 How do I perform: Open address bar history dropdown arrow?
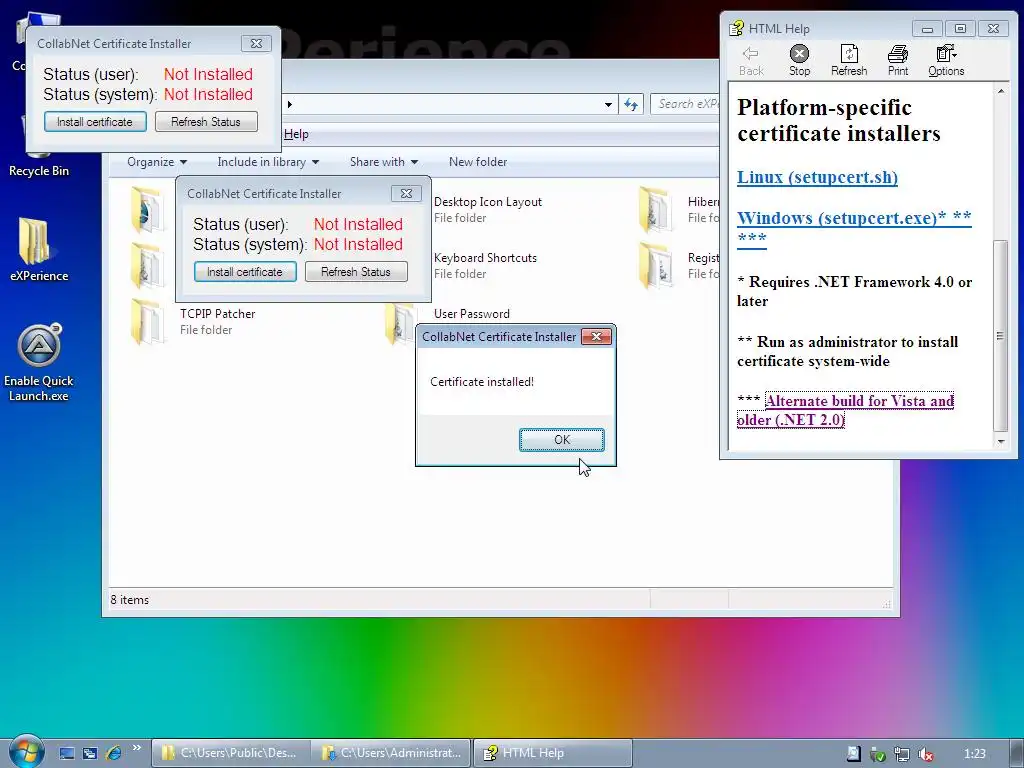pos(608,104)
